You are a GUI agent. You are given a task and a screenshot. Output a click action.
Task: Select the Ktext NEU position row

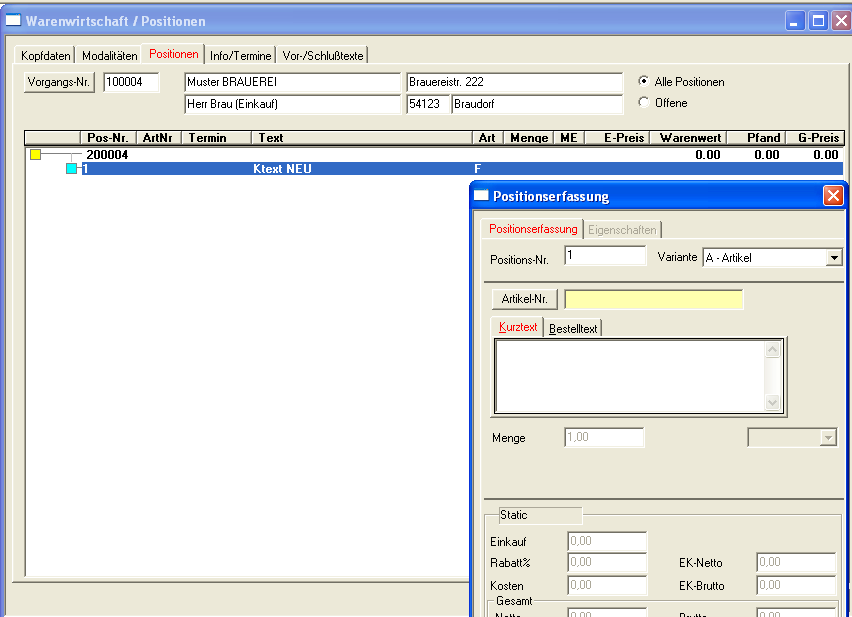[282, 169]
